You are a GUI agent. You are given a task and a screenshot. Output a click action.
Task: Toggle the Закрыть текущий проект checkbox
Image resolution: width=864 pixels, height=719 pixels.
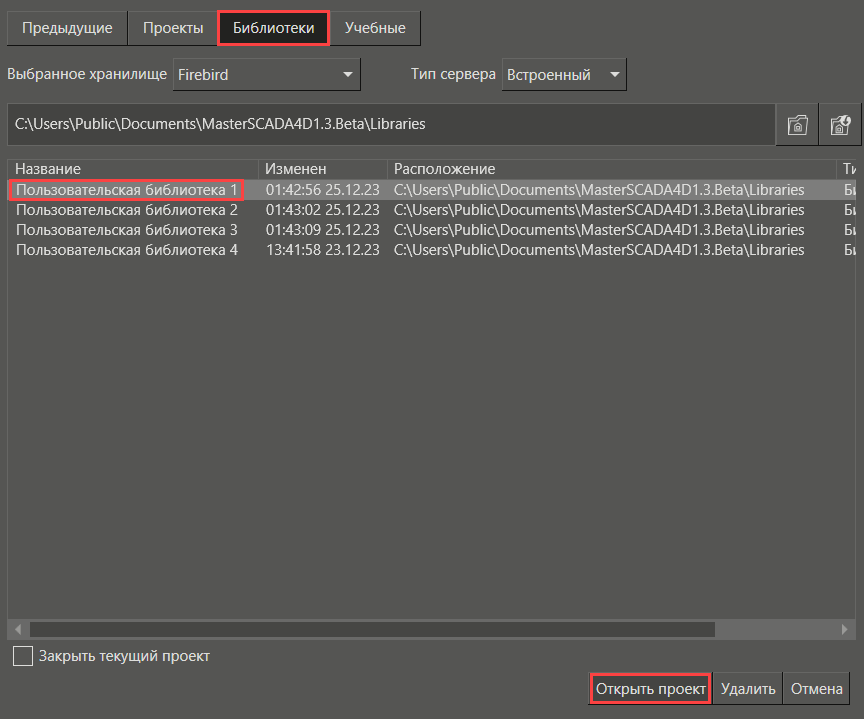coord(22,656)
